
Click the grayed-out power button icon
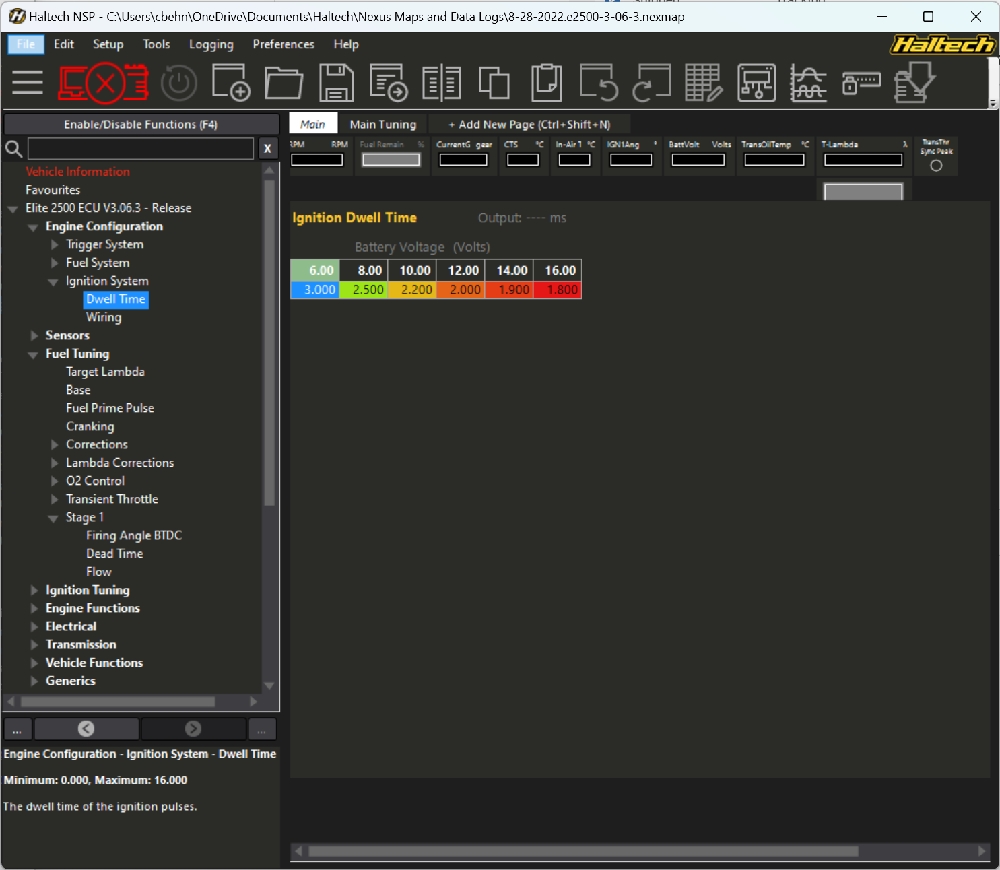coord(179,83)
